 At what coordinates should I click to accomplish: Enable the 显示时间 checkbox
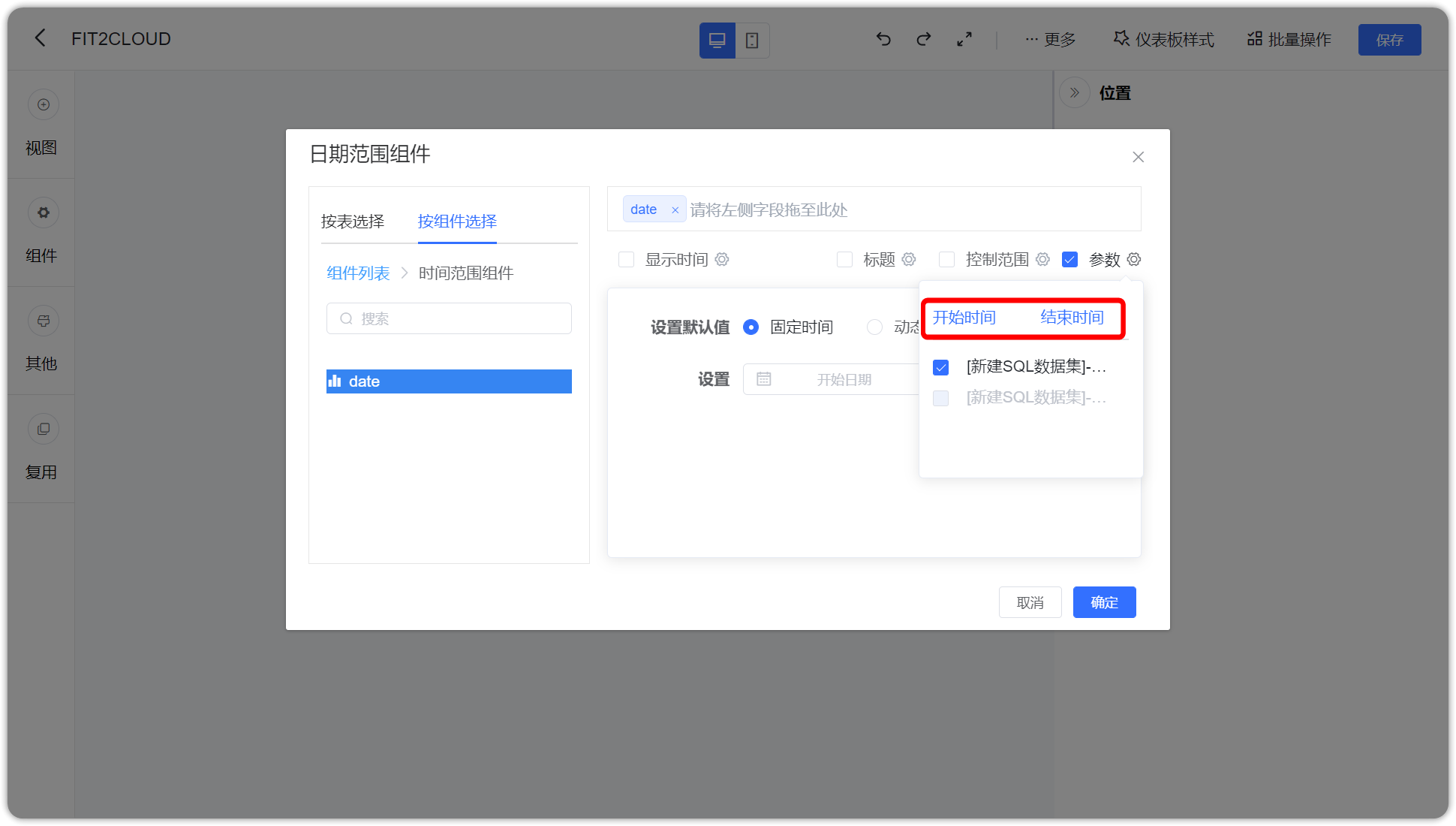point(627,259)
